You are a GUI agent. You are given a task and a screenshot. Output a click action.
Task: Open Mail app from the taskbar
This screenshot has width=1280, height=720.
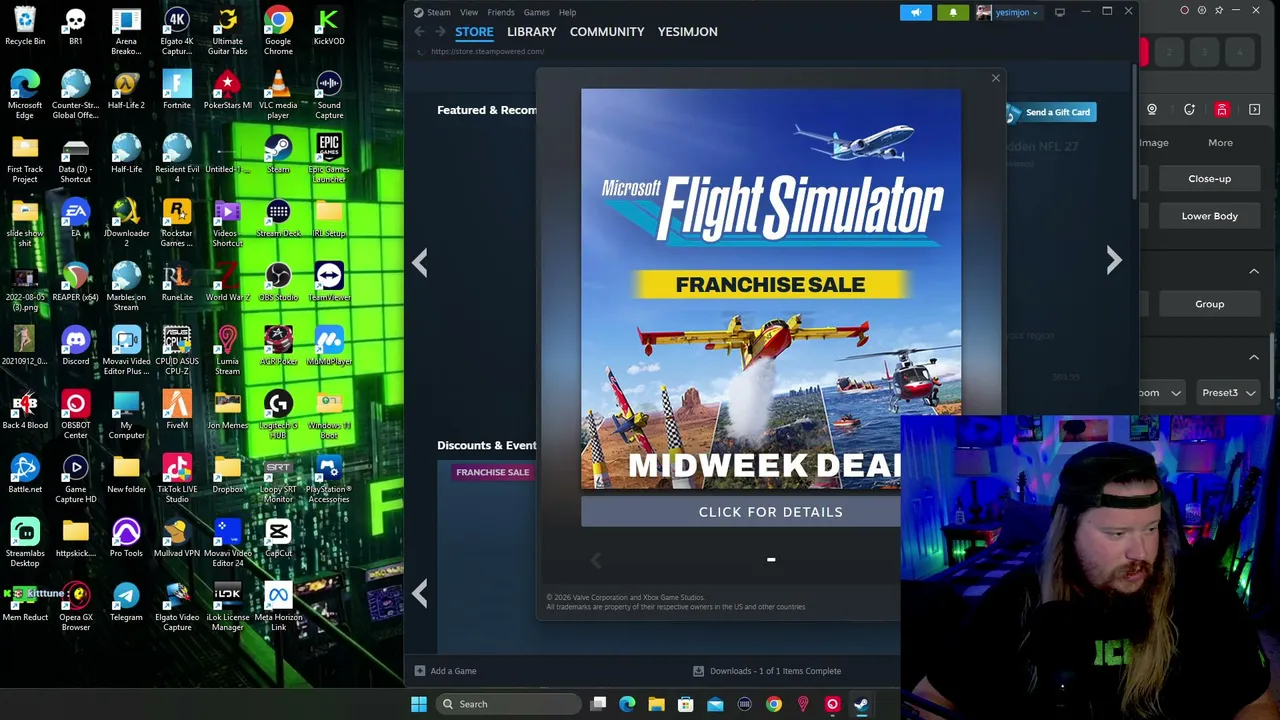(715, 704)
